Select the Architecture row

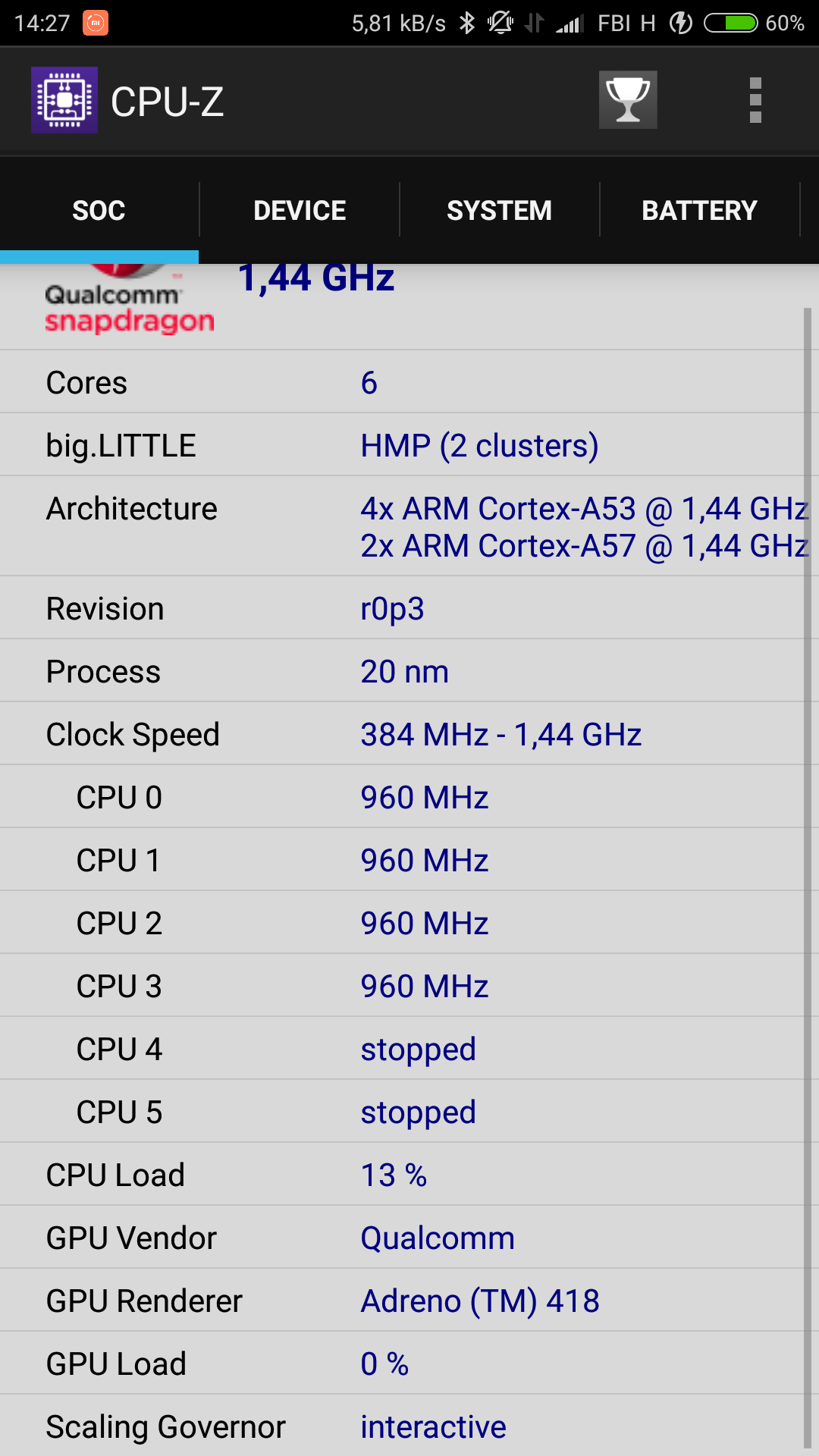tap(402, 526)
